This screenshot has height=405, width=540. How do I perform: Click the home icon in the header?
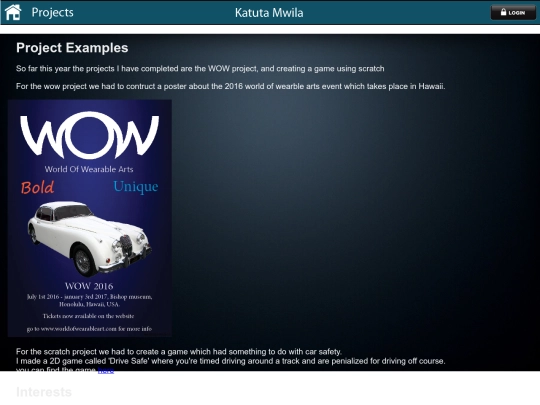pyautogui.click(x=13, y=12)
